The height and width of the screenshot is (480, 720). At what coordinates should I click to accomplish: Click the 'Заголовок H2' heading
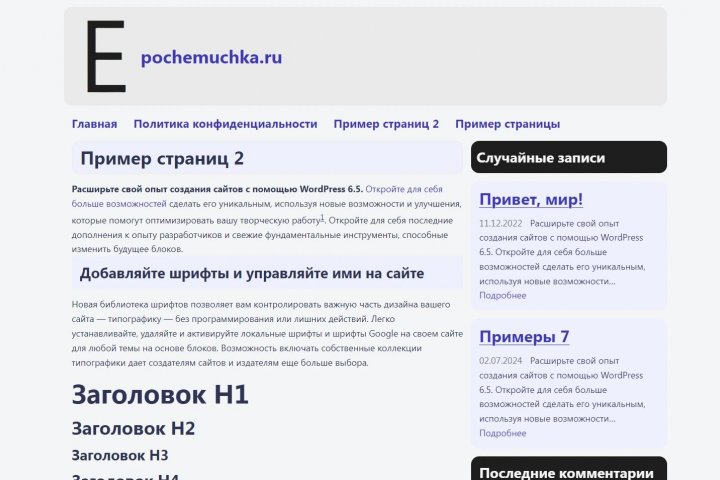pos(133,429)
